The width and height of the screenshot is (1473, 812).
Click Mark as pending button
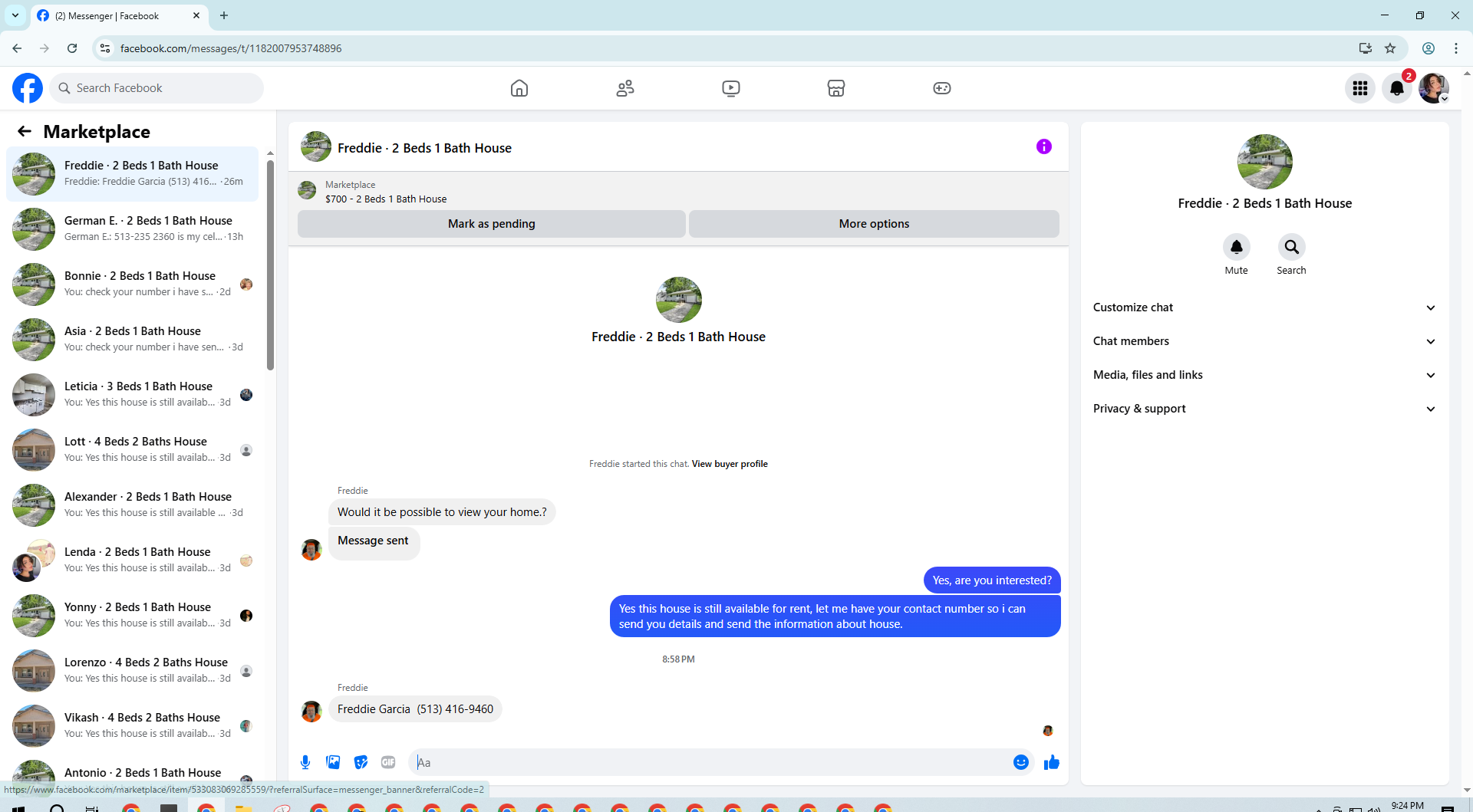[492, 224]
